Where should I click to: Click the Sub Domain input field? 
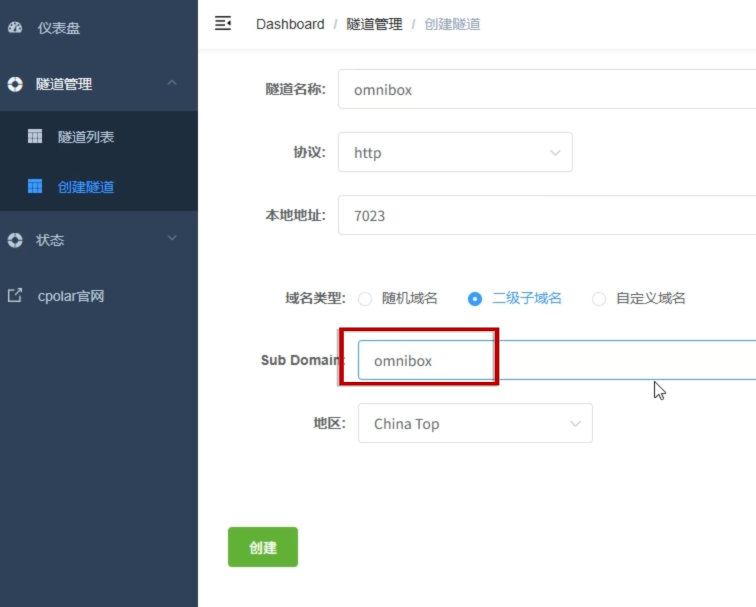pyautogui.click(x=560, y=360)
